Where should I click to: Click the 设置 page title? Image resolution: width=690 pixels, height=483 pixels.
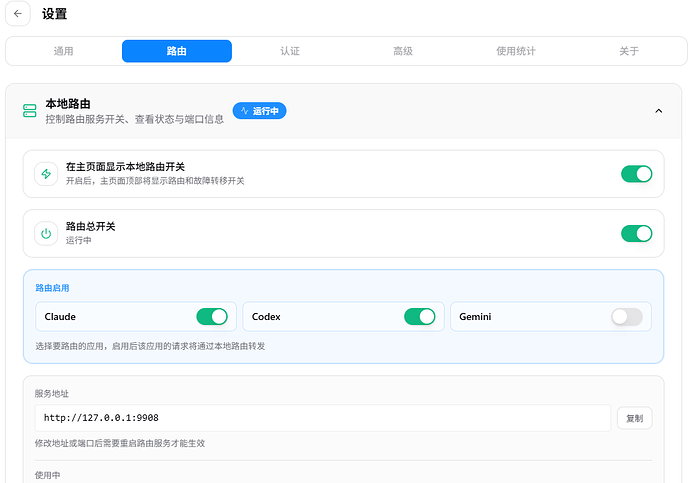55,14
